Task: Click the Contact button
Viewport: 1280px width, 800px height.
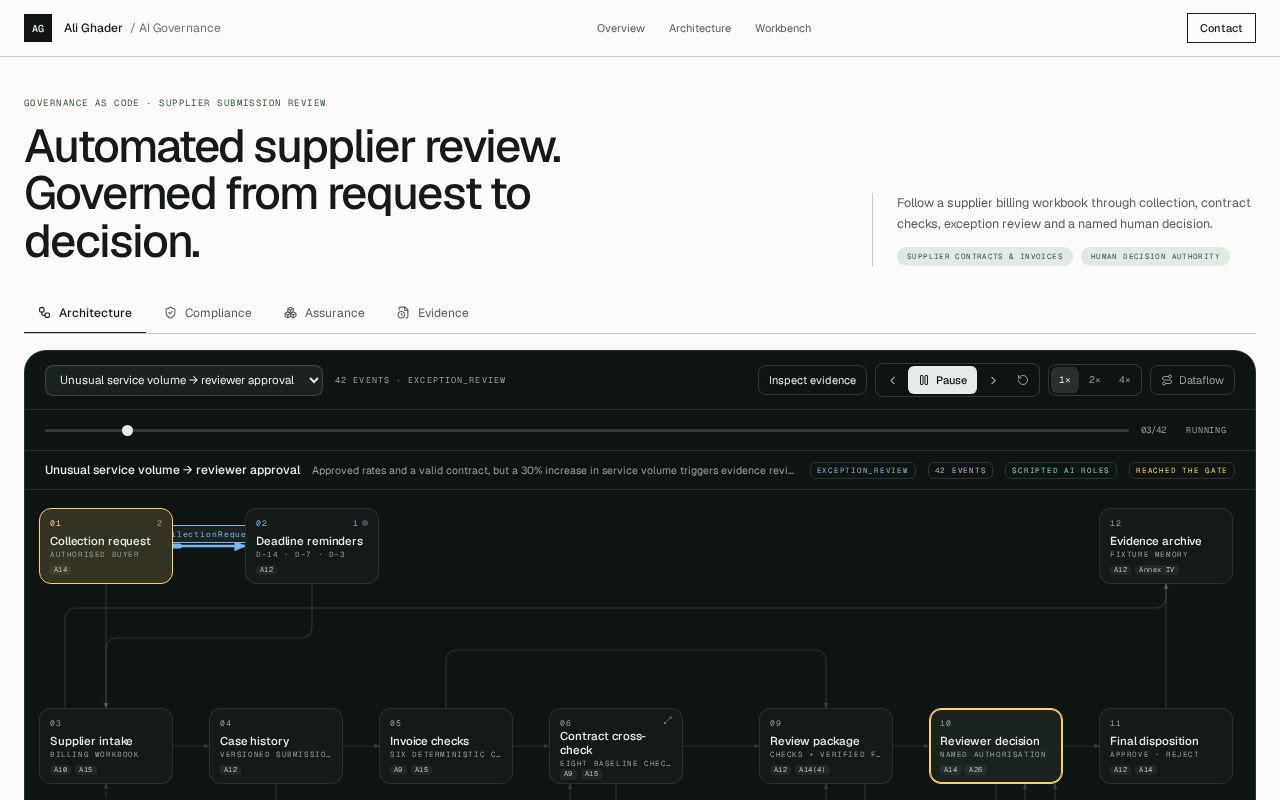Action: (1221, 28)
